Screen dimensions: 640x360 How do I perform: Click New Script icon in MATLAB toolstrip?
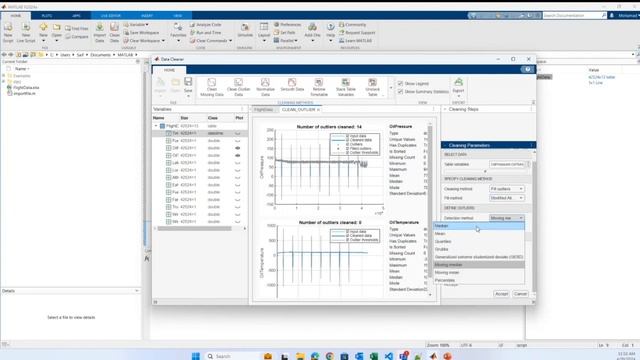click(8, 32)
